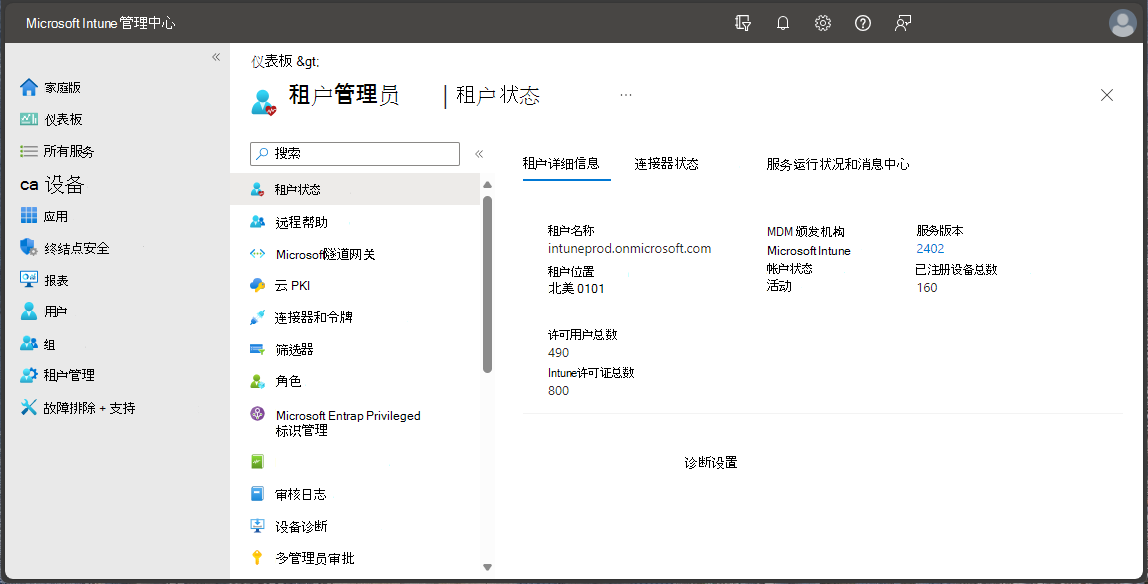1148x584 pixels.
Task: Open the Cloud Shell/portal icon in top bar
Action: coord(742,23)
